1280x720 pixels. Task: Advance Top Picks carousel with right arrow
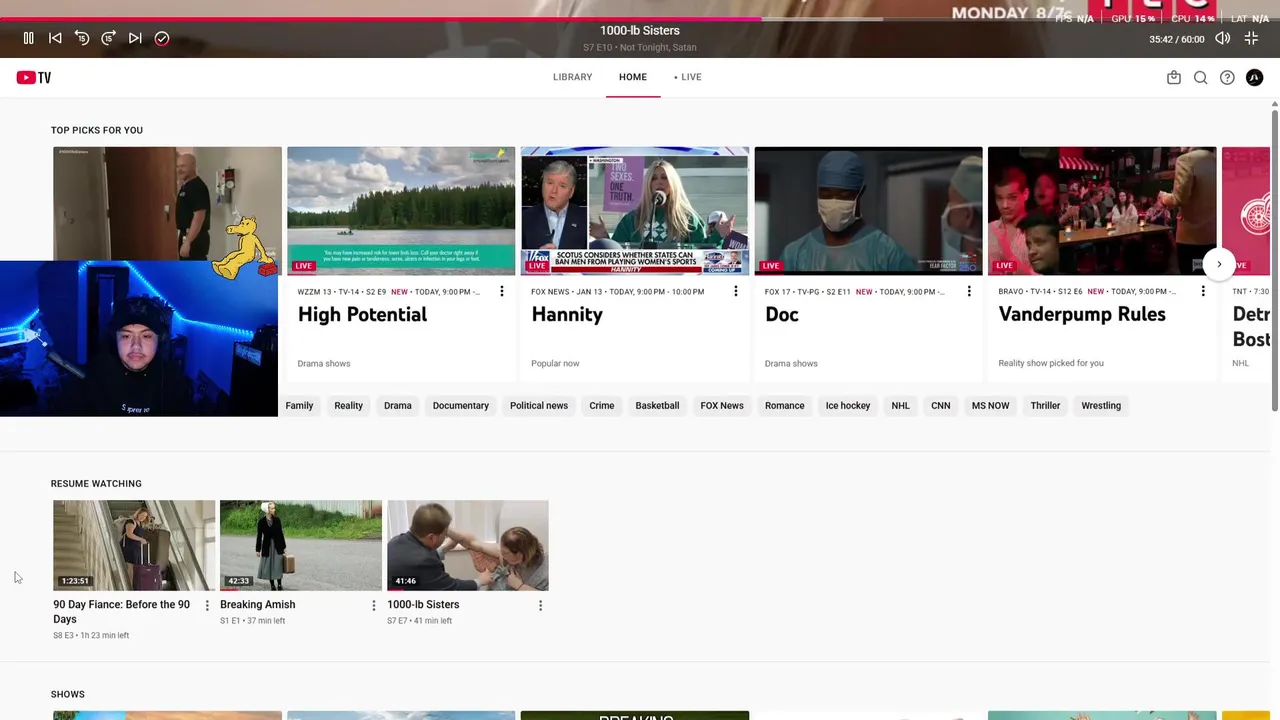(x=1219, y=264)
